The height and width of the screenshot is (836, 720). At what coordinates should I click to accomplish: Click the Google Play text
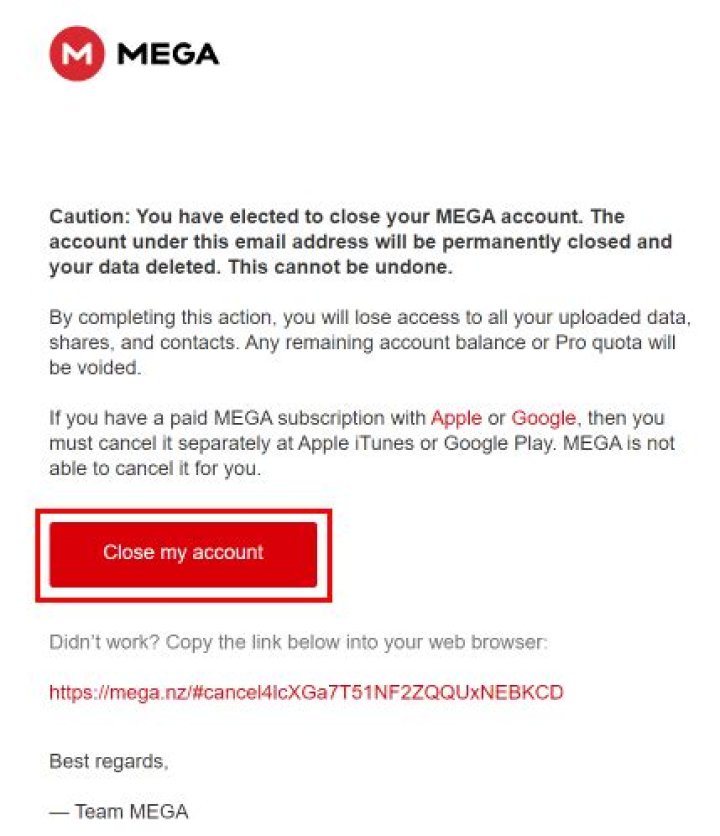[x=498, y=443]
